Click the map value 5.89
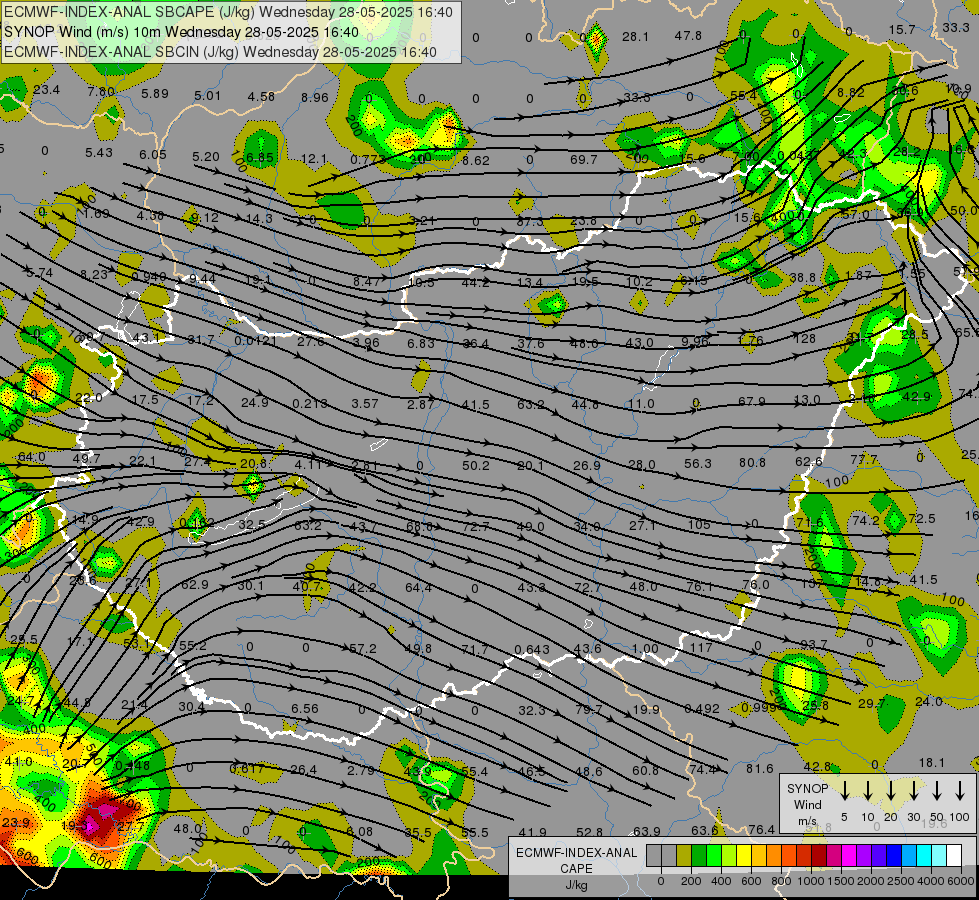Viewport: 979px width, 900px height. click(x=155, y=94)
